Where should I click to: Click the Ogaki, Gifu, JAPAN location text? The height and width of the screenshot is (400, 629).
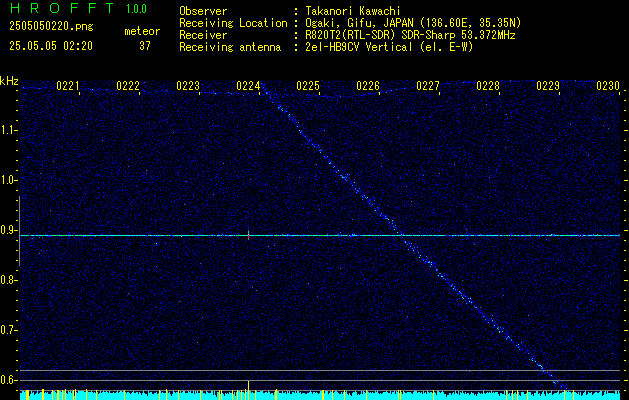pos(413,23)
